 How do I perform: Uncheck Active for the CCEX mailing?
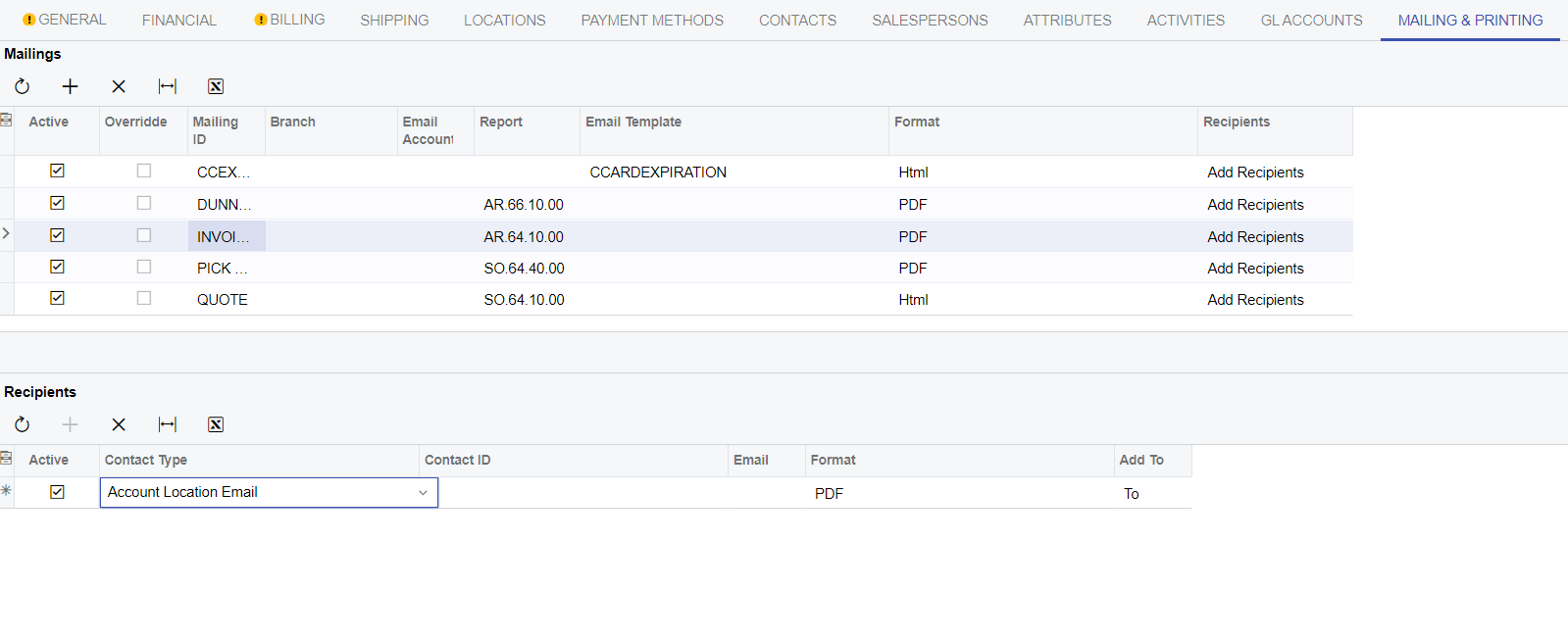pyautogui.click(x=57, y=171)
